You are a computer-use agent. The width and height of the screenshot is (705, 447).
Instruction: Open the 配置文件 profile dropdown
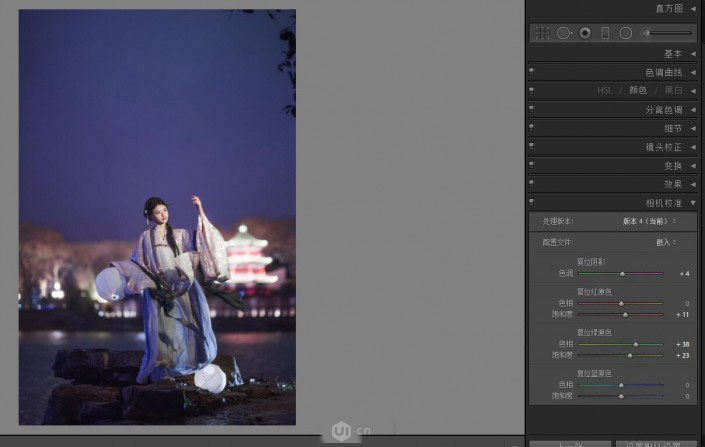tap(665, 242)
